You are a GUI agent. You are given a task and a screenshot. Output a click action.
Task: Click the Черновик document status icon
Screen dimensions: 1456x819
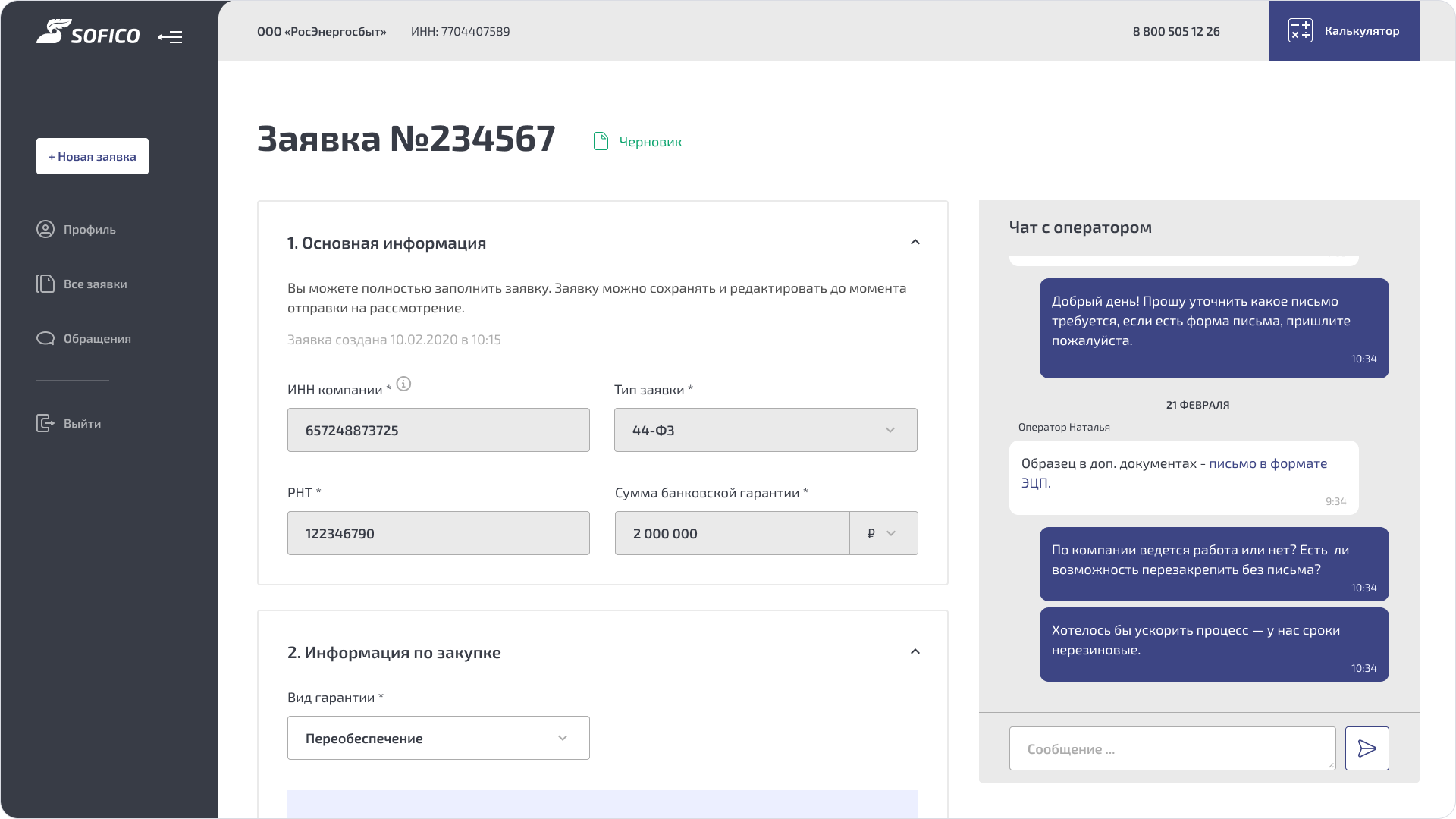601,141
